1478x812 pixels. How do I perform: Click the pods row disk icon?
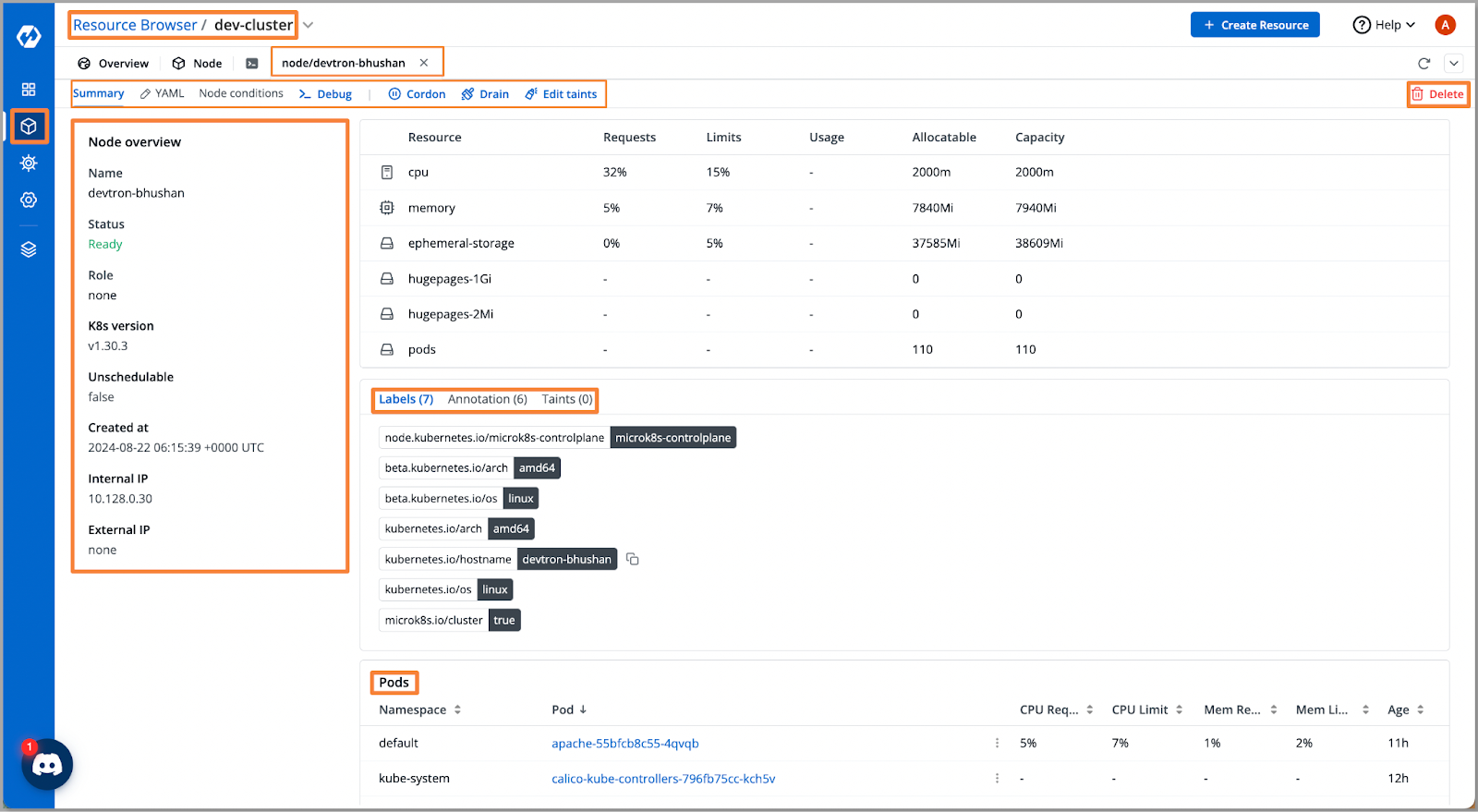[387, 349]
